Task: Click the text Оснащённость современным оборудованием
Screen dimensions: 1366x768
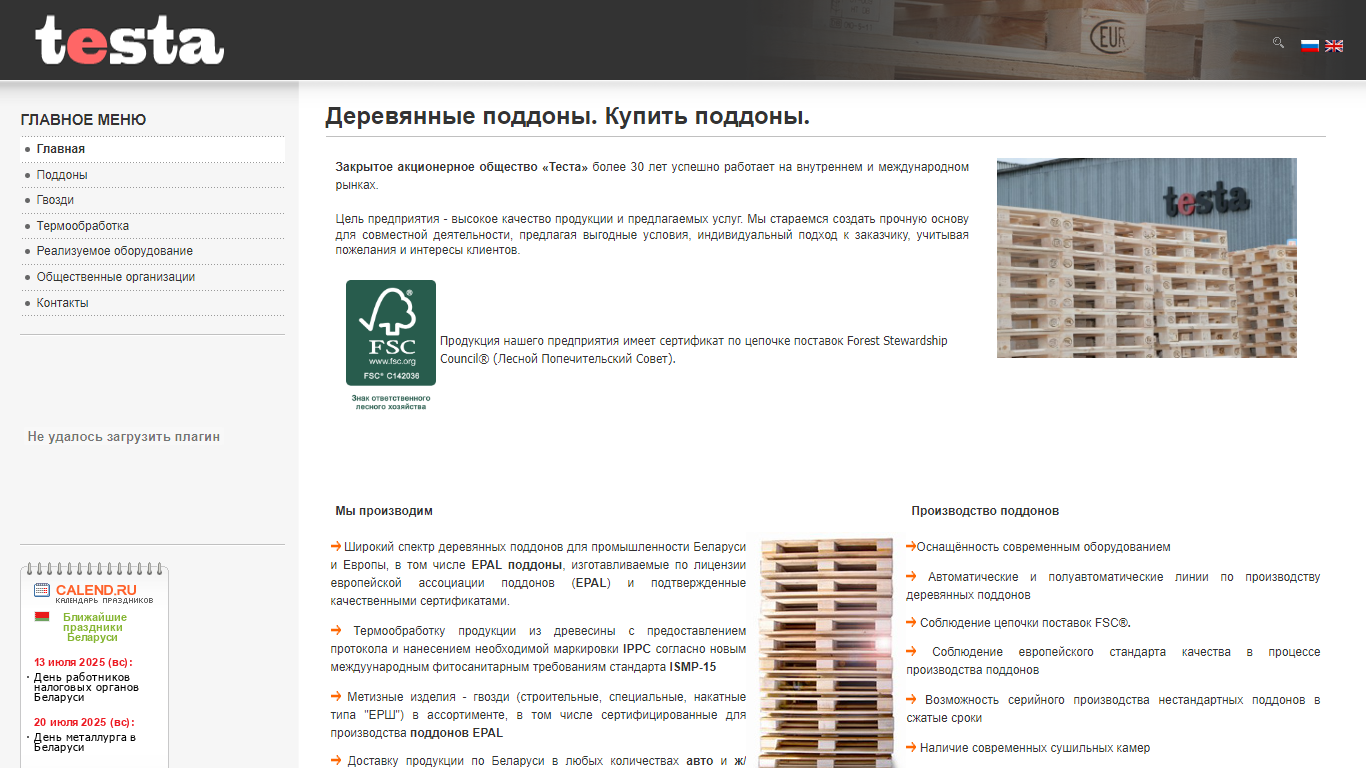Action: point(1043,547)
